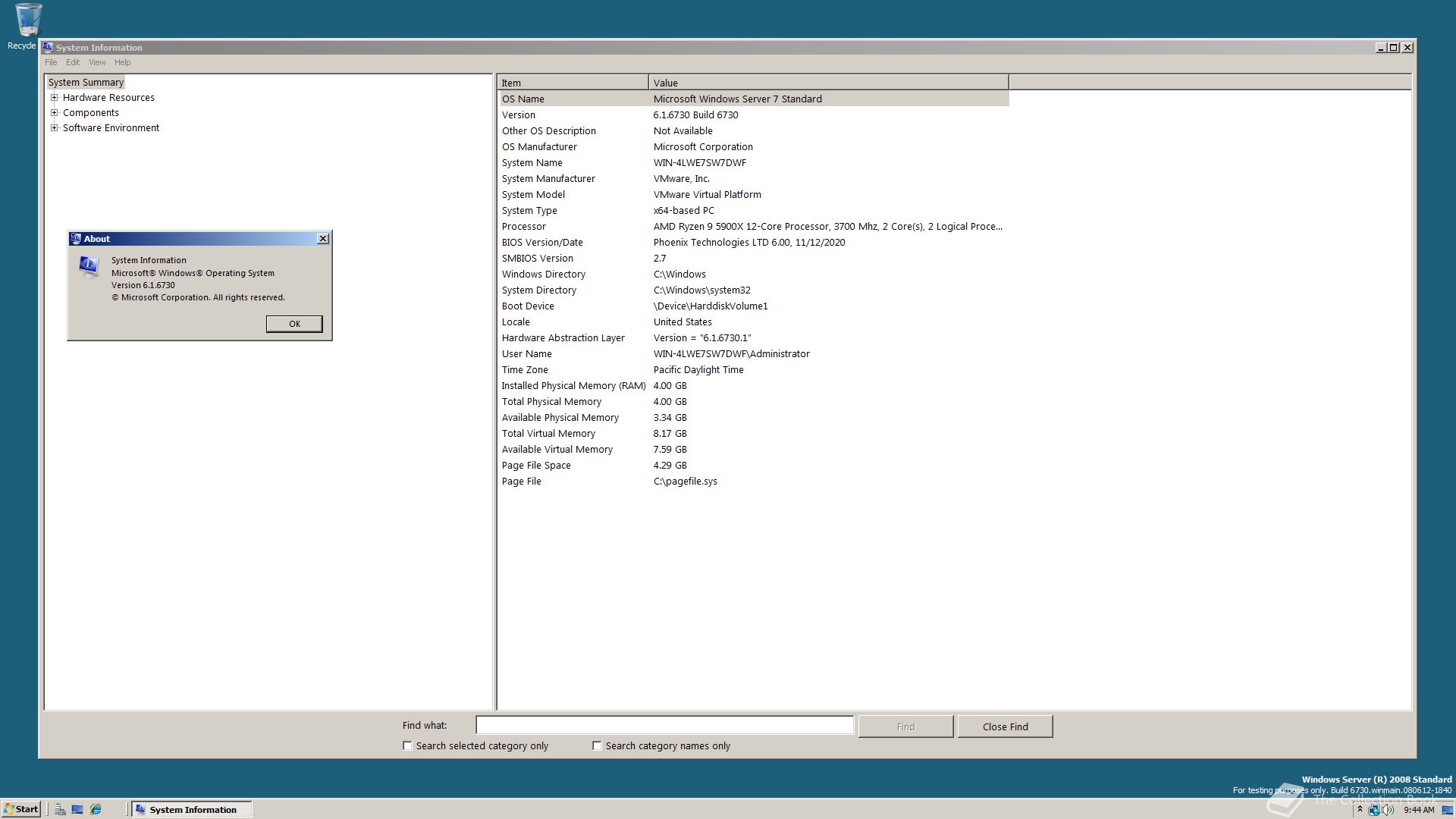Click the Find button
This screenshot has width=1456, height=819.
click(905, 726)
